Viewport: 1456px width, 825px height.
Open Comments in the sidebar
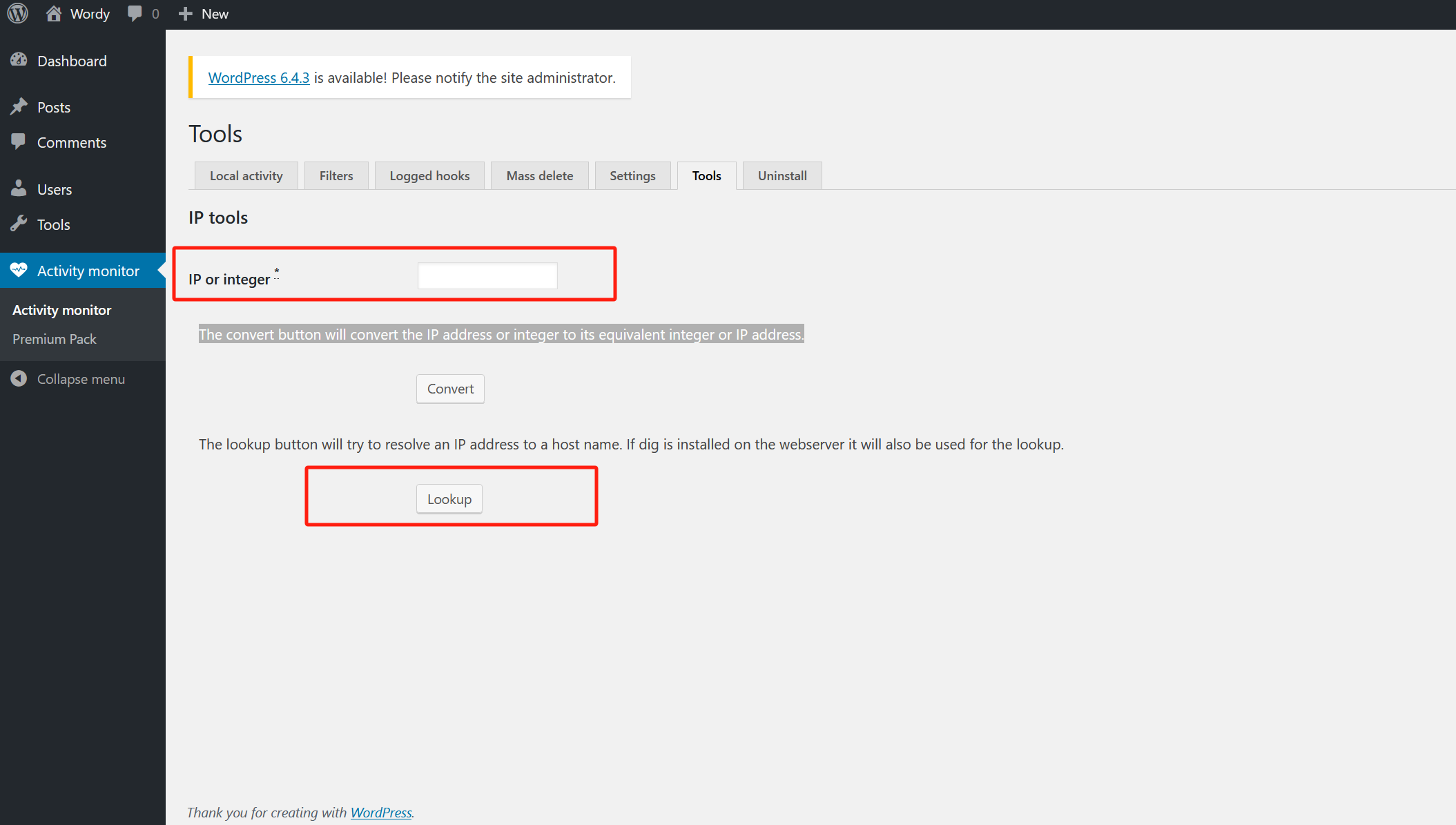coord(71,142)
